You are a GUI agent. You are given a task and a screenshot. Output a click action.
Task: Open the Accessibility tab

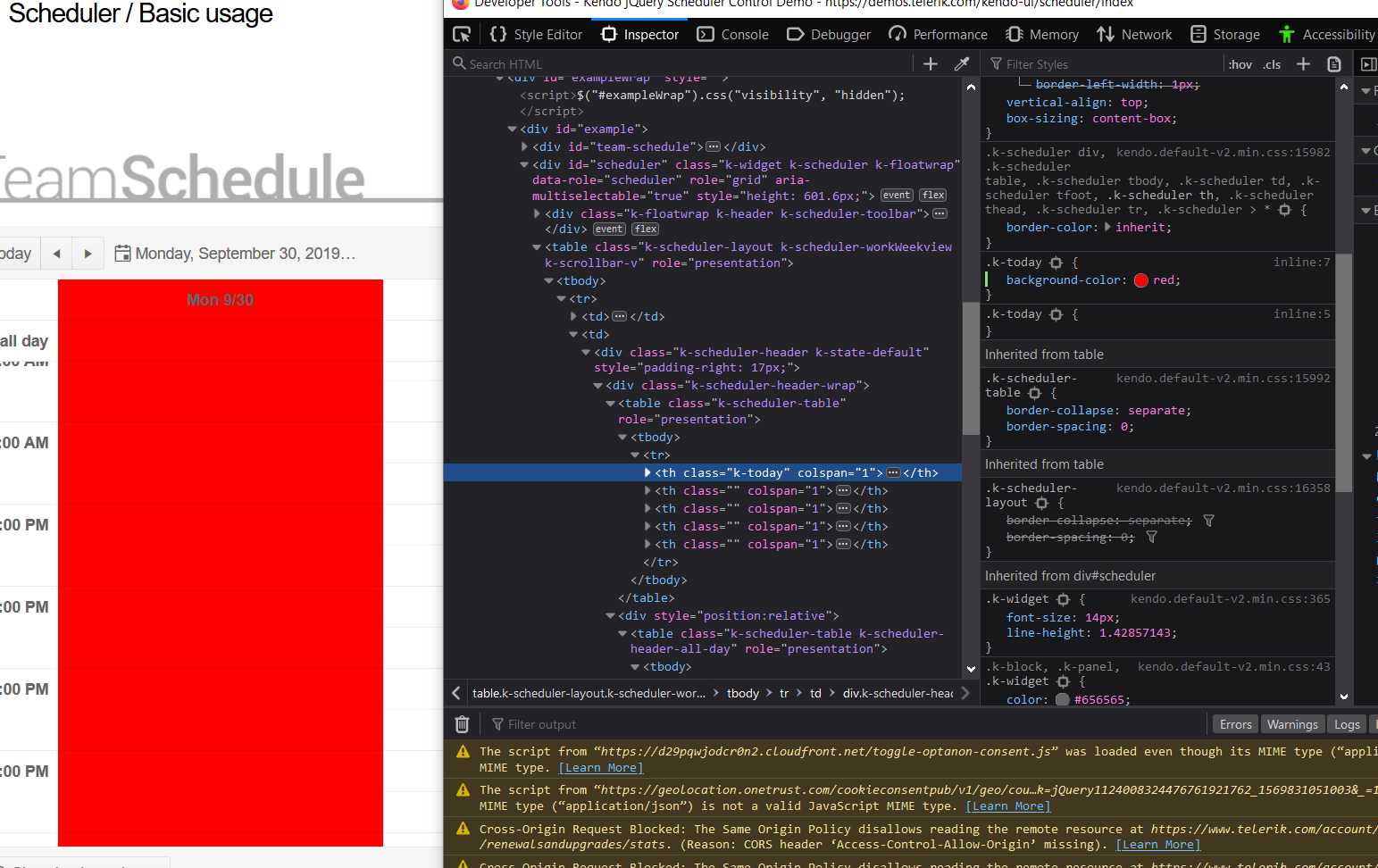coord(1327,34)
